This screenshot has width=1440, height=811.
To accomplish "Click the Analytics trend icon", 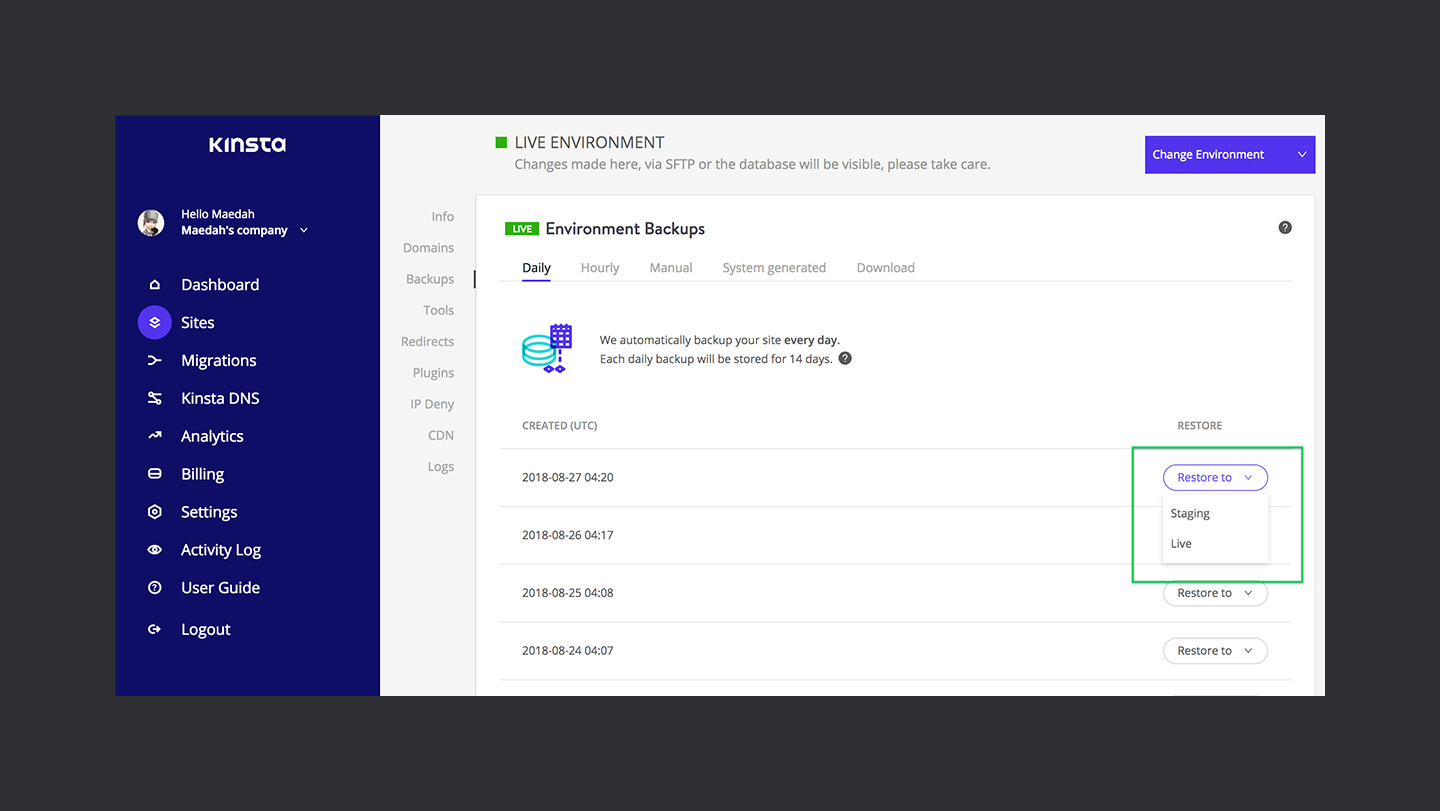I will (154, 436).
